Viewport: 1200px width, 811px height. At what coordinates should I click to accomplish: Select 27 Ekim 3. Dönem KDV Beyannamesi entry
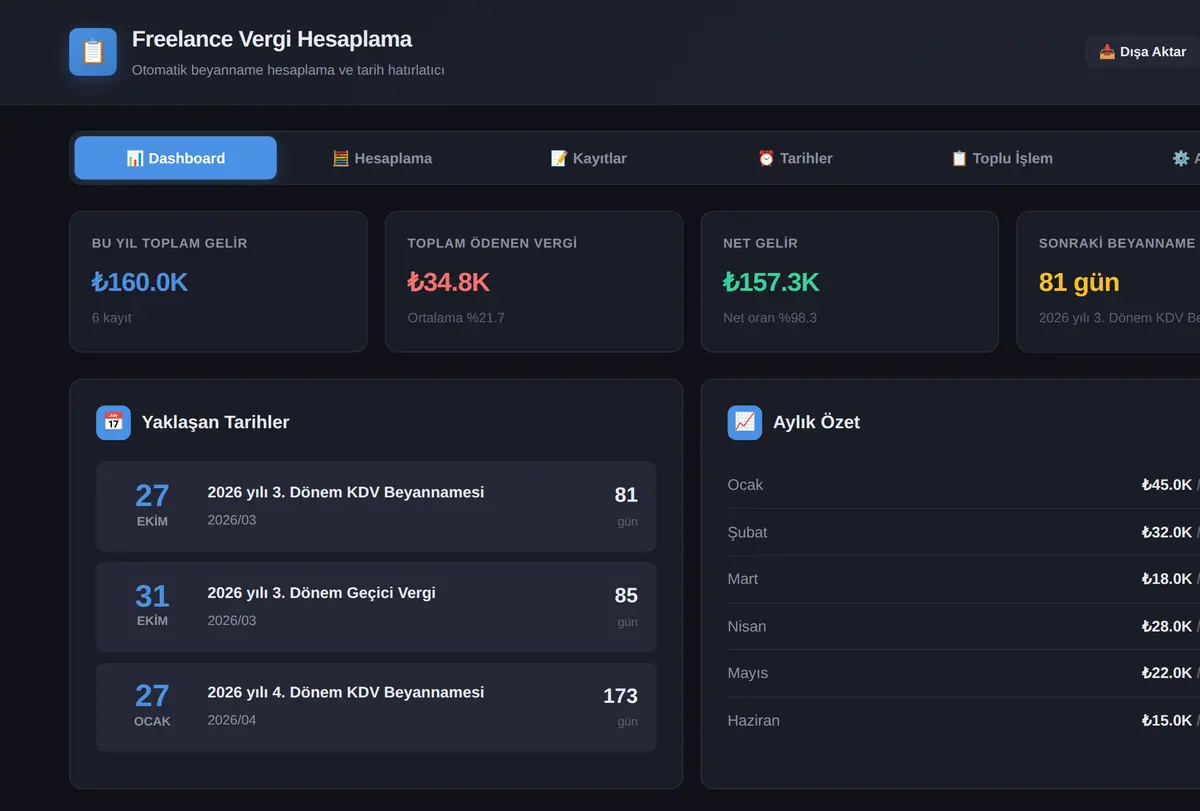pos(376,506)
